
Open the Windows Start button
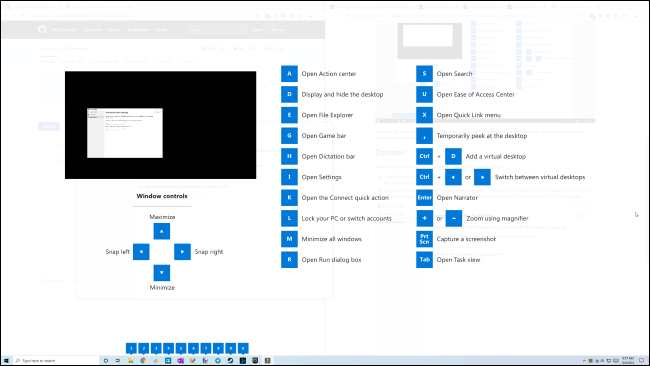click(6, 361)
